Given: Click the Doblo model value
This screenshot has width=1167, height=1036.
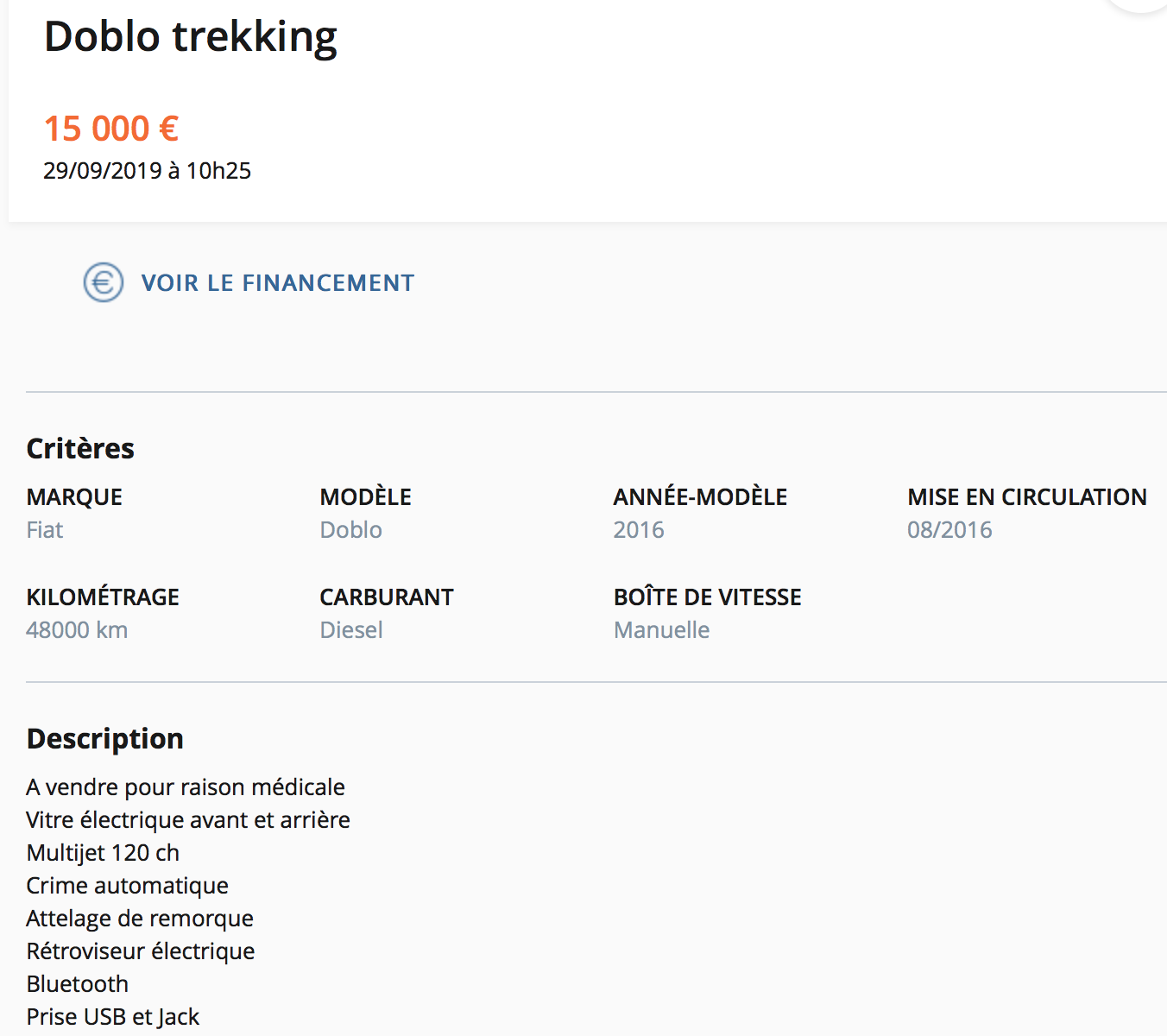Looking at the screenshot, I should pos(350,530).
